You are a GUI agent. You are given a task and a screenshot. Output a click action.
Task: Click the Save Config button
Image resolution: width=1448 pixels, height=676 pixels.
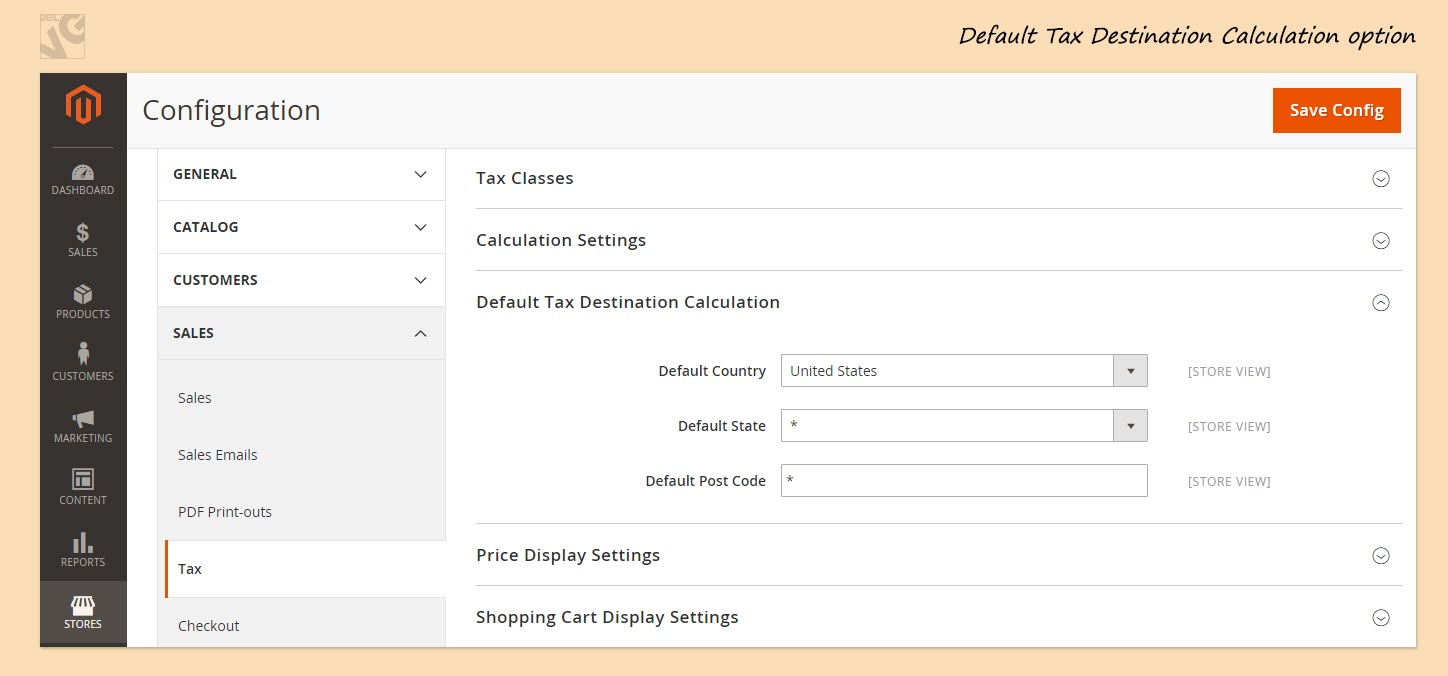tap(1336, 110)
